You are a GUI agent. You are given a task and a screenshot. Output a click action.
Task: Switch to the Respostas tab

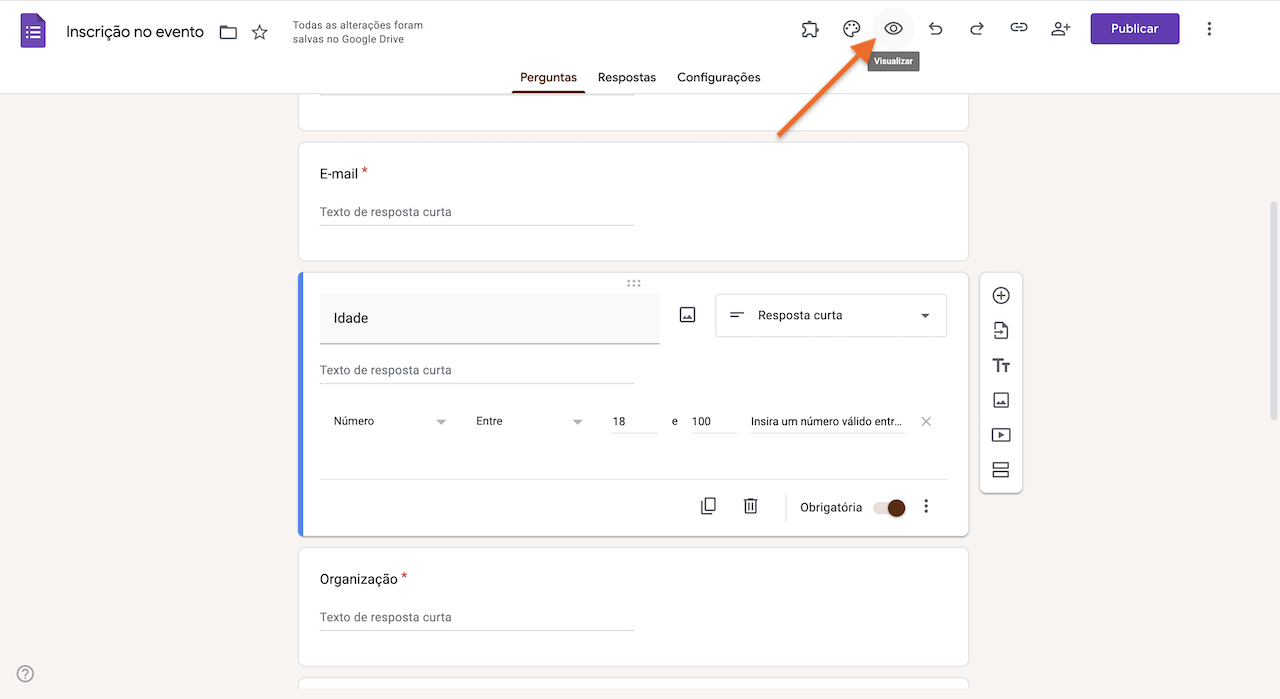tap(627, 77)
